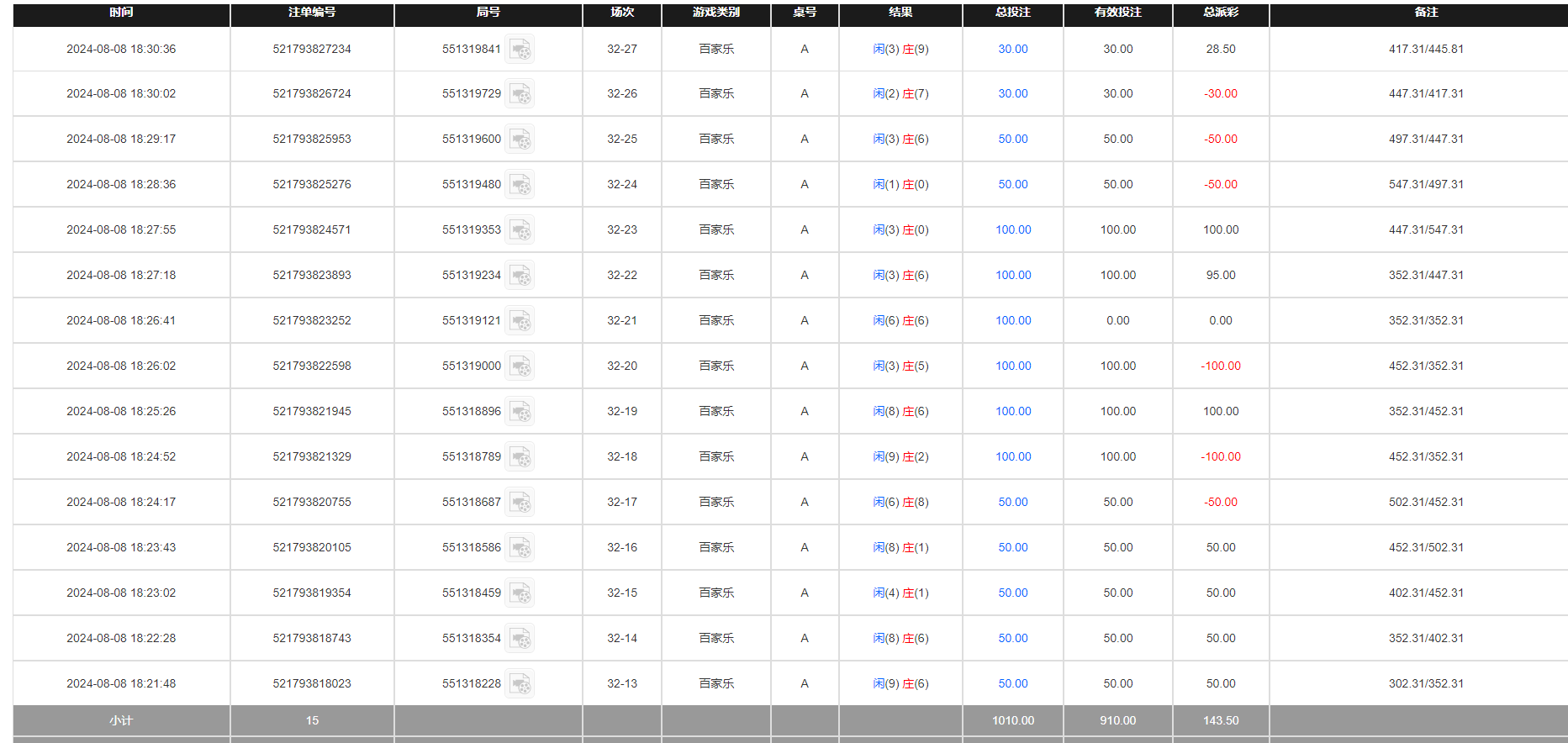Image resolution: width=1568 pixels, height=743 pixels.
Task: Click replay icon beside round 551319729
Action: click(520, 94)
